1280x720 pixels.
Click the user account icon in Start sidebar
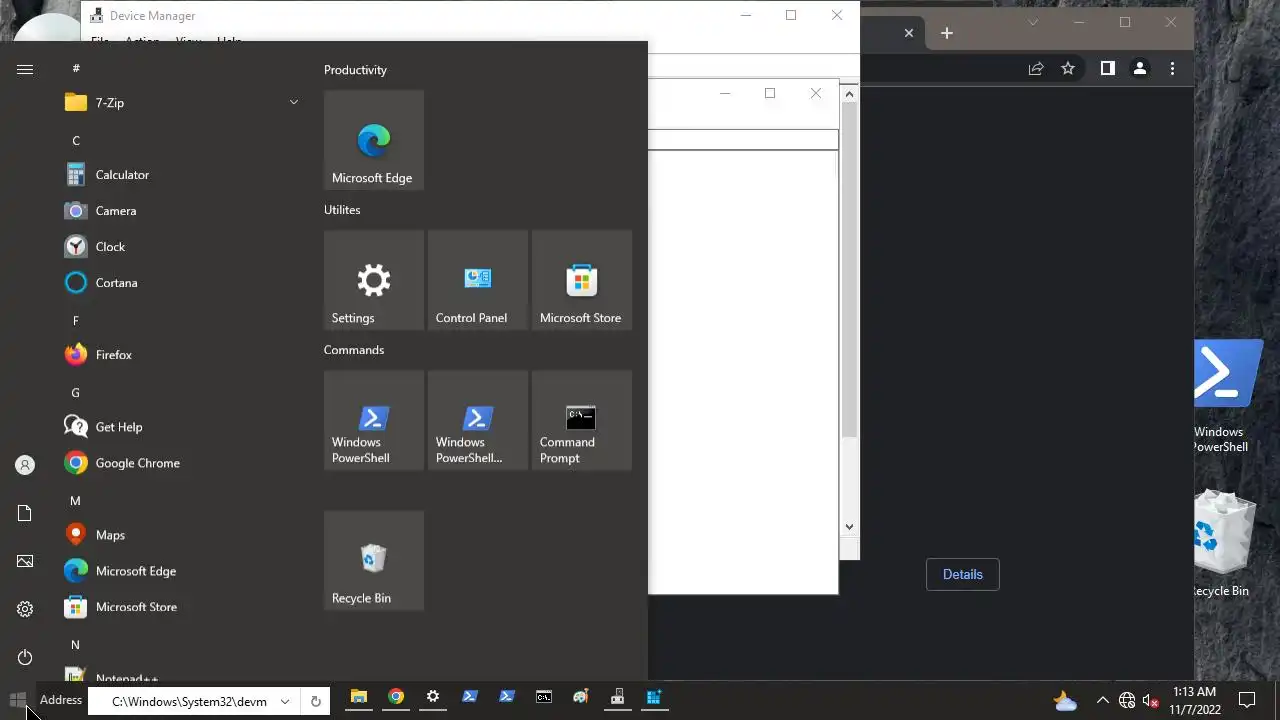pos(25,465)
